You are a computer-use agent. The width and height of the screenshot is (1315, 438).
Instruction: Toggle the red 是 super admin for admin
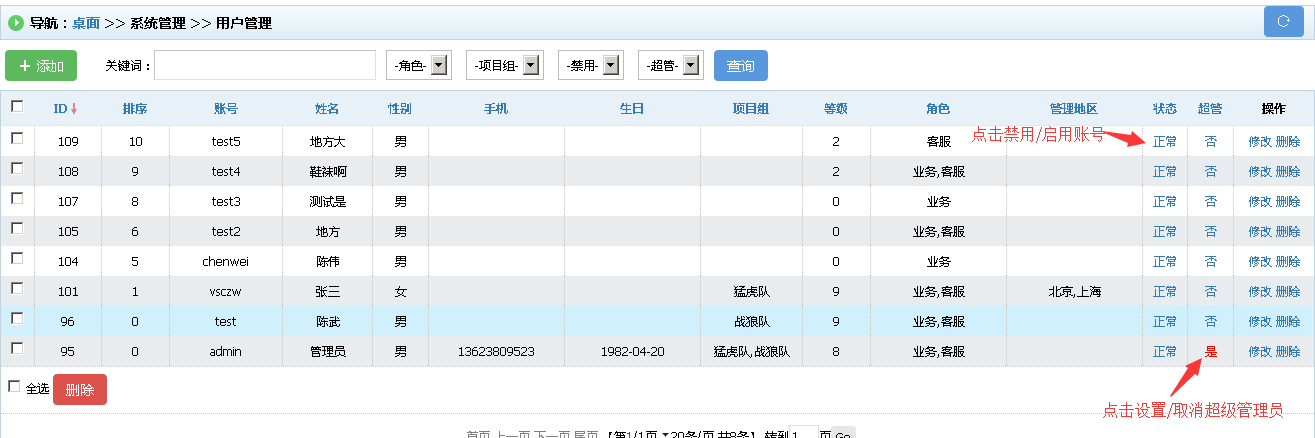[1211, 352]
